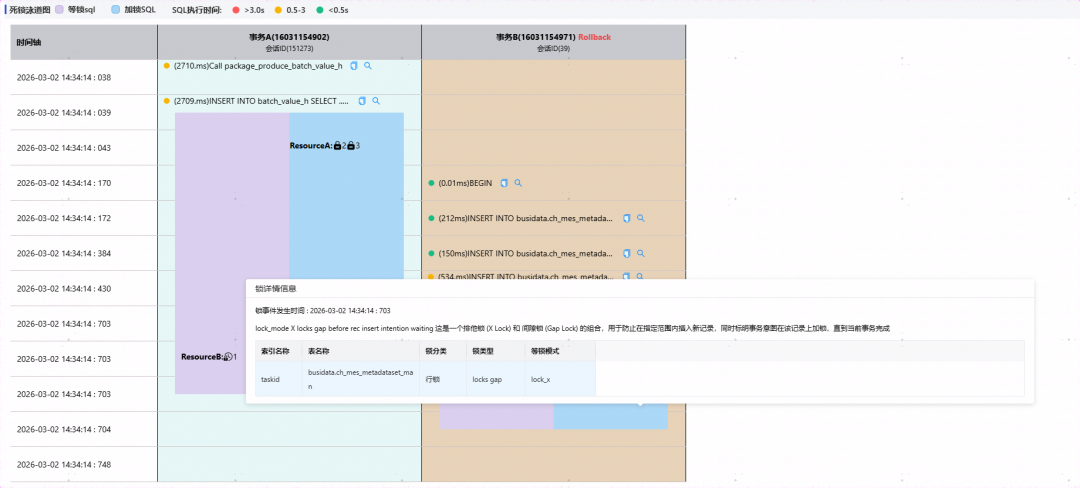Viewport: 1080px width, 488px height.
Task: Click Transaction B's blue locking block at 704
Action: click(x=610, y=416)
